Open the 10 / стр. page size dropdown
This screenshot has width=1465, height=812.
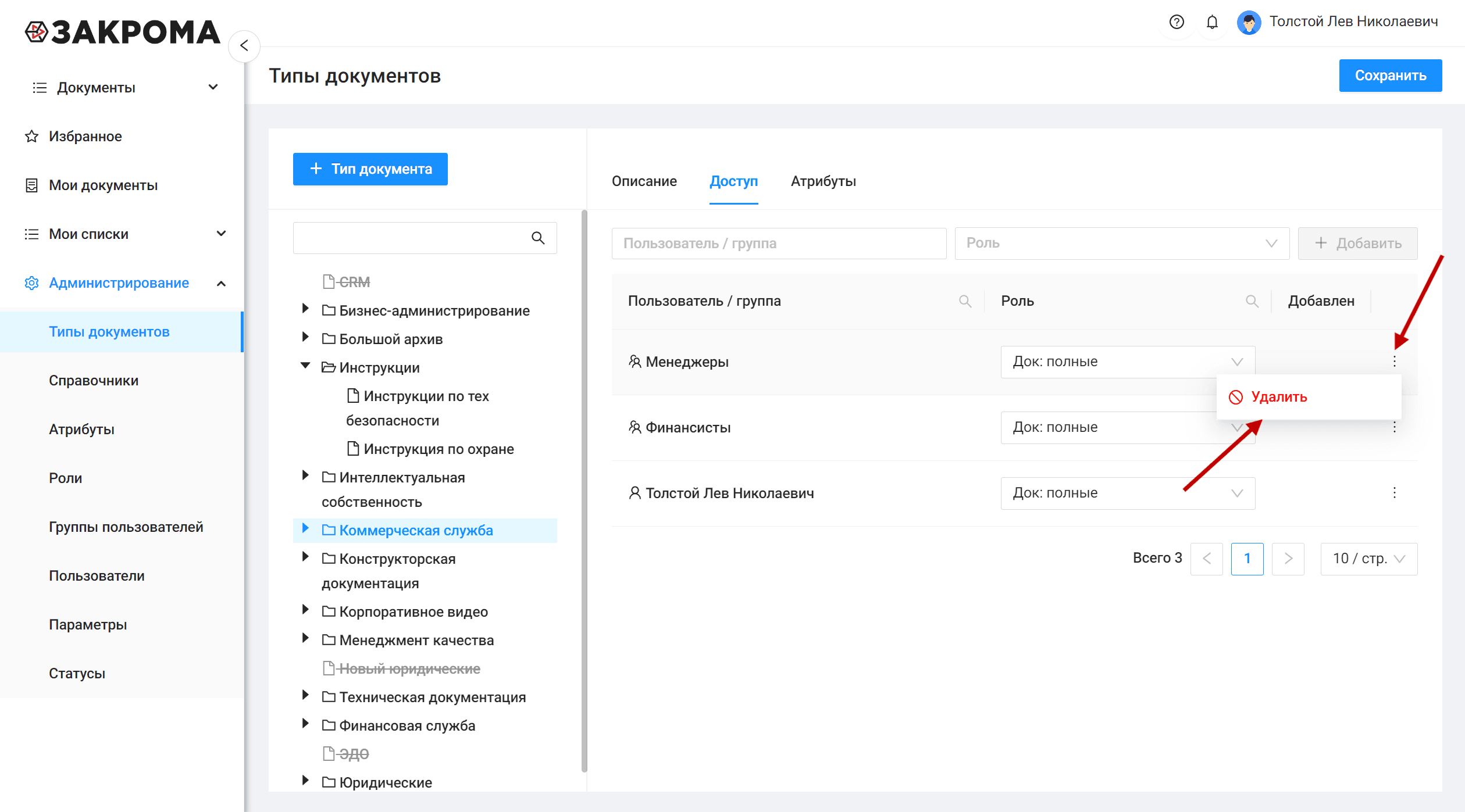tap(1368, 559)
